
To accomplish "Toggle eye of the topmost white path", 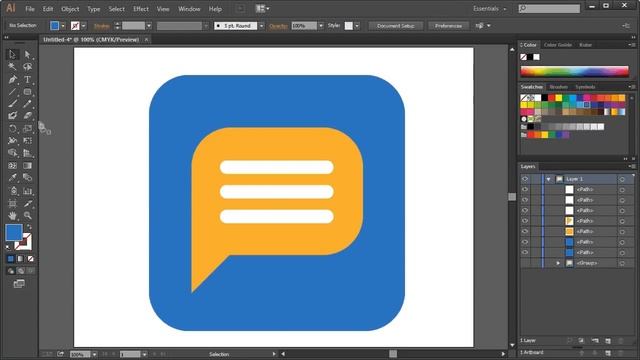I will (x=525, y=189).
